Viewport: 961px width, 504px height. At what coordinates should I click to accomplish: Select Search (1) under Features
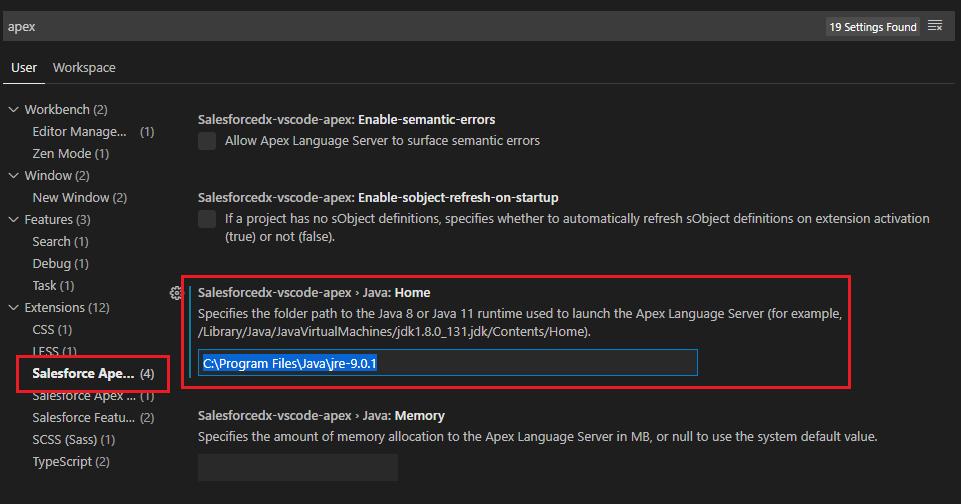(61, 242)
